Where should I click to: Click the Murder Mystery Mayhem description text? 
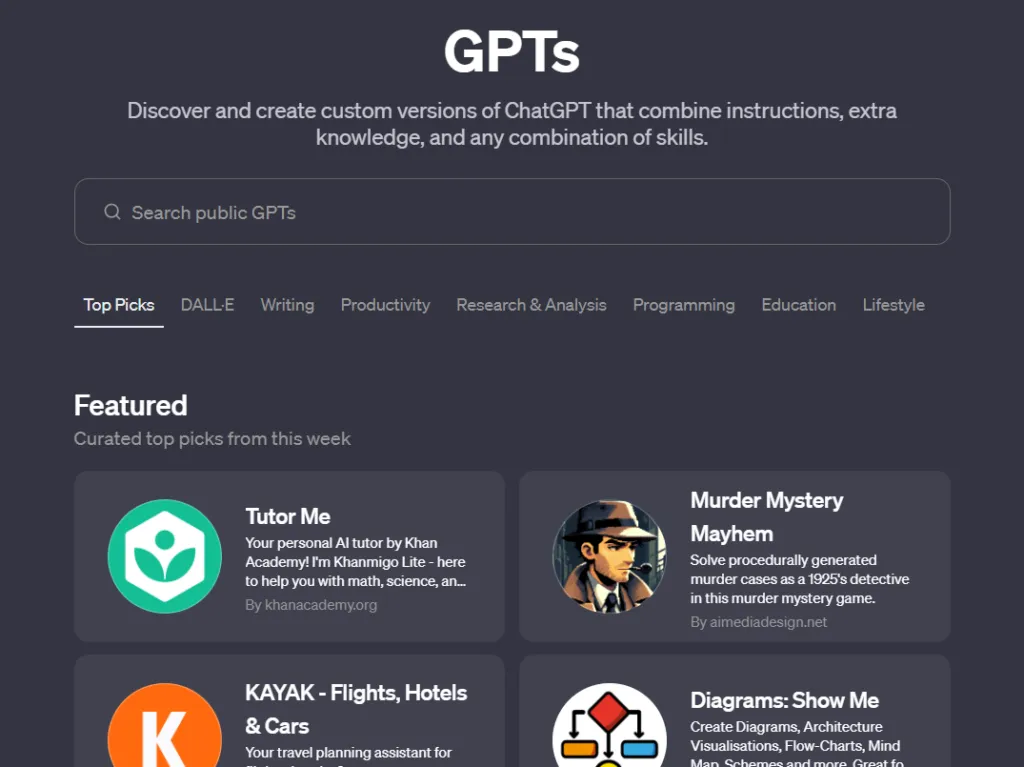799,579
